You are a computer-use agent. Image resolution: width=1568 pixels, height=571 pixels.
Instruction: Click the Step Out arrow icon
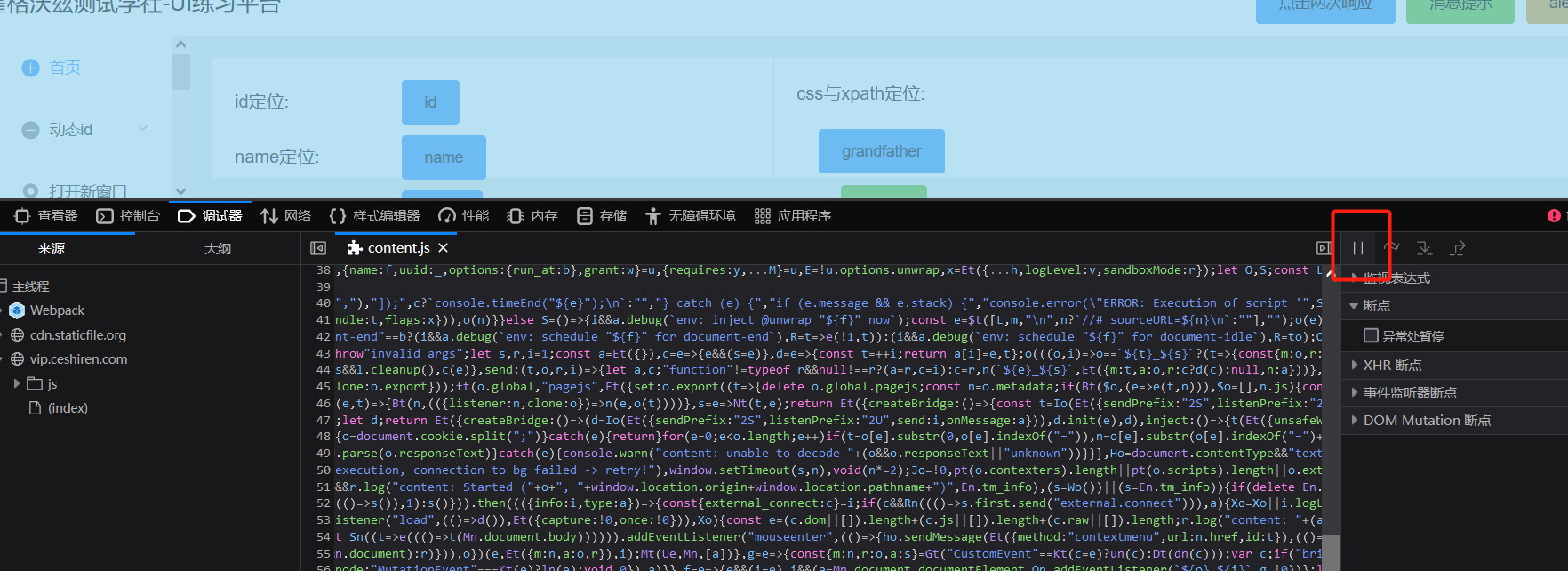coord(1458,248)
